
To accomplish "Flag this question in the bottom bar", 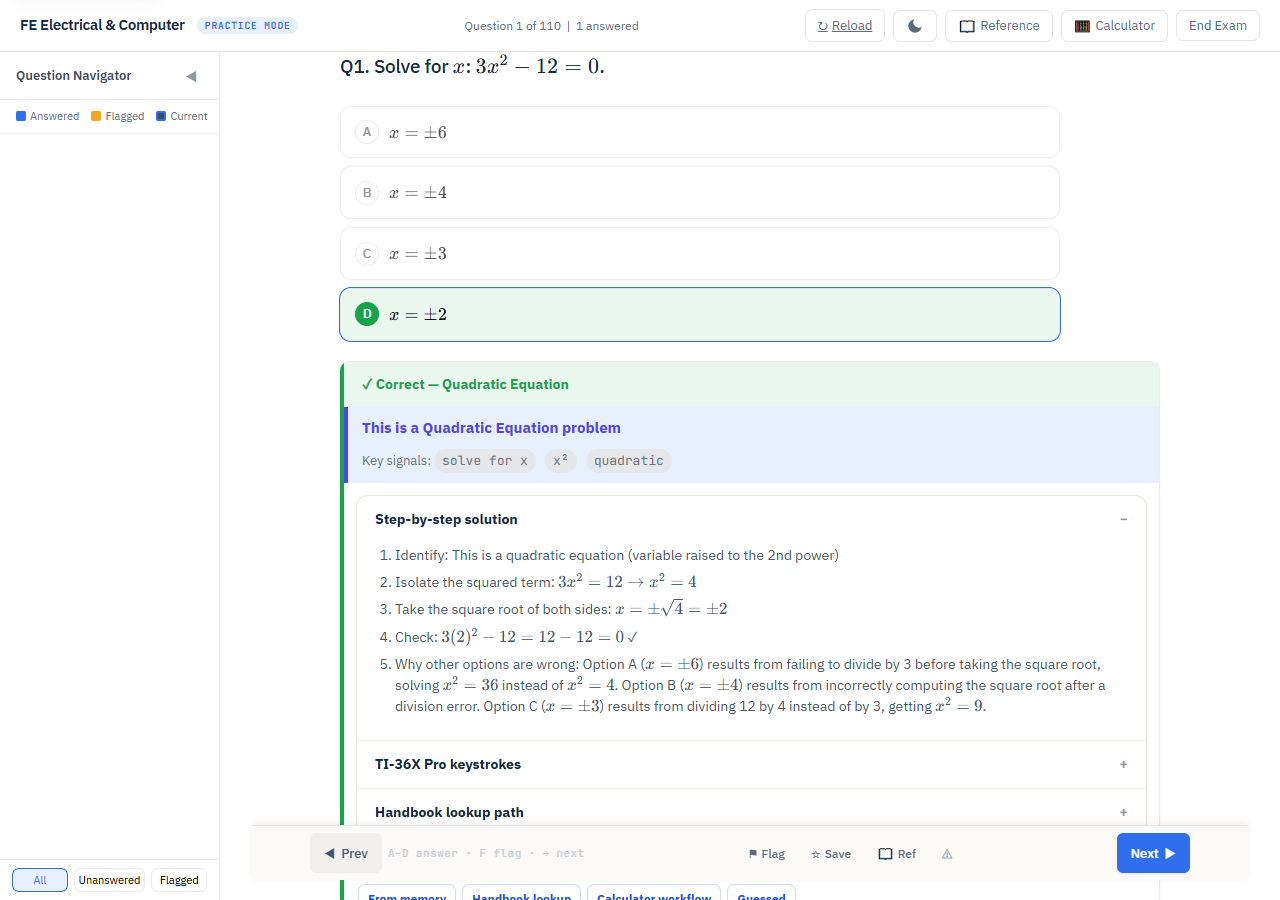I will click(767, 854).
